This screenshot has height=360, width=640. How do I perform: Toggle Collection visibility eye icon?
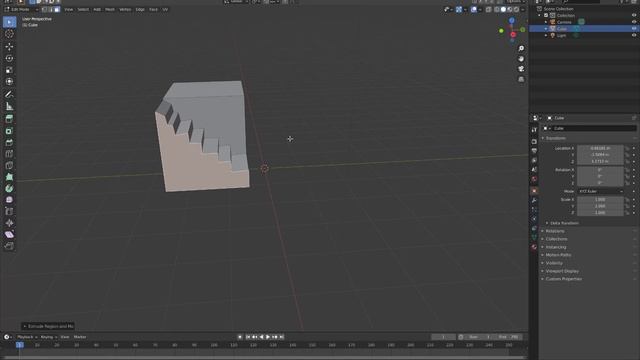click(x=634, y=16)
